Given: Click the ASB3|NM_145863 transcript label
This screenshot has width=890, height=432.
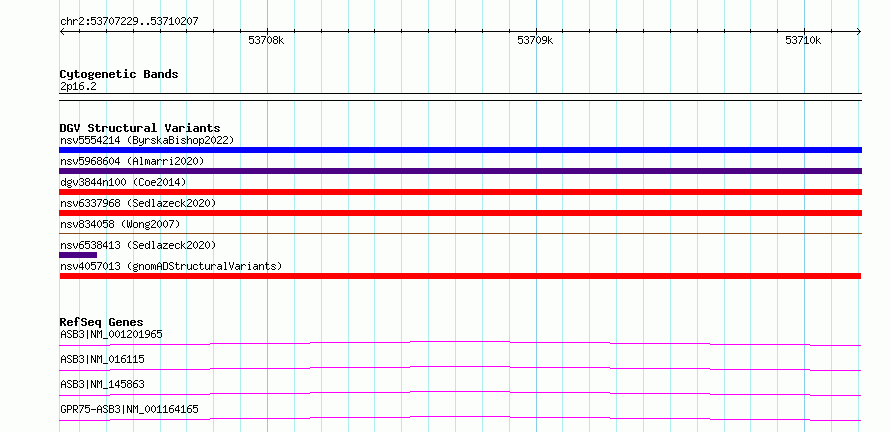Looking at the screenshot, I should click(102, 384).
